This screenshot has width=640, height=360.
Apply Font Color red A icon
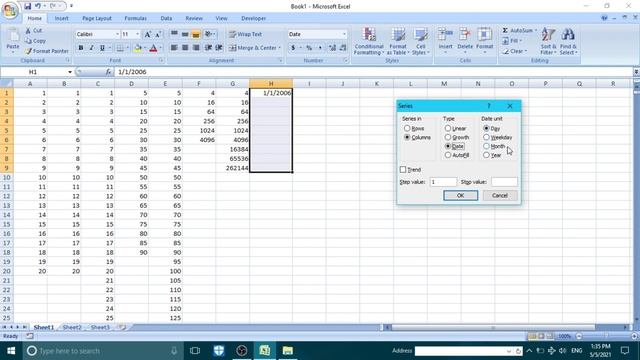153,48
